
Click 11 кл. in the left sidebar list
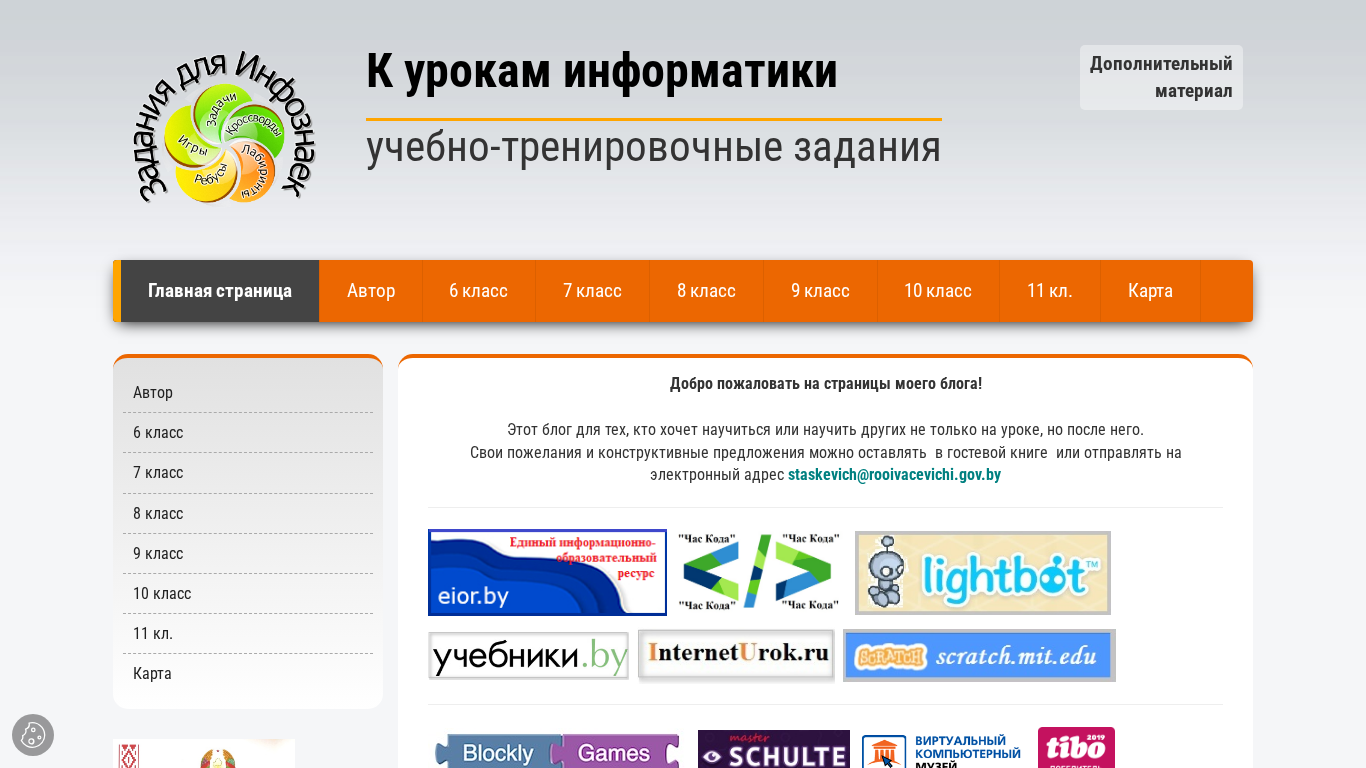coord(248,634)
